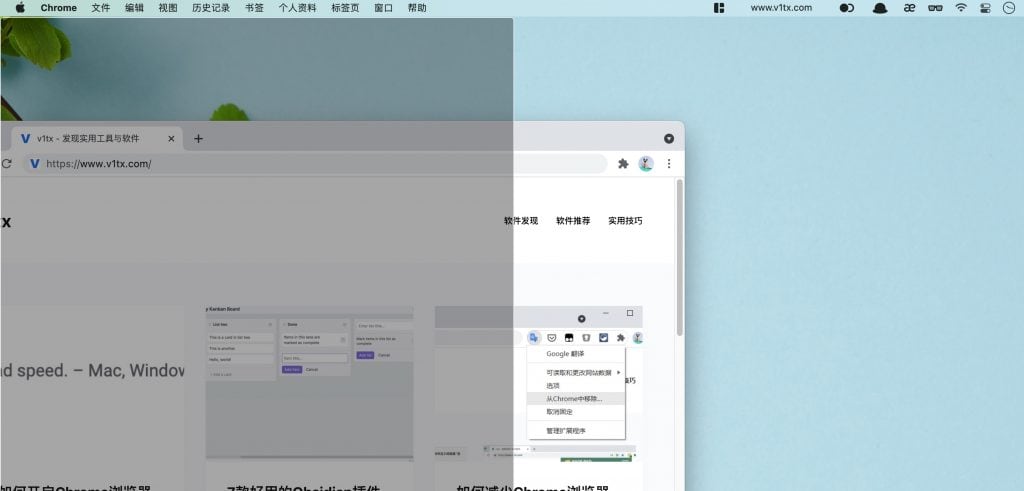Close the v1tx tab
Screen dimensions: 1024x491
pyautogui.click(x=171, y=138)
